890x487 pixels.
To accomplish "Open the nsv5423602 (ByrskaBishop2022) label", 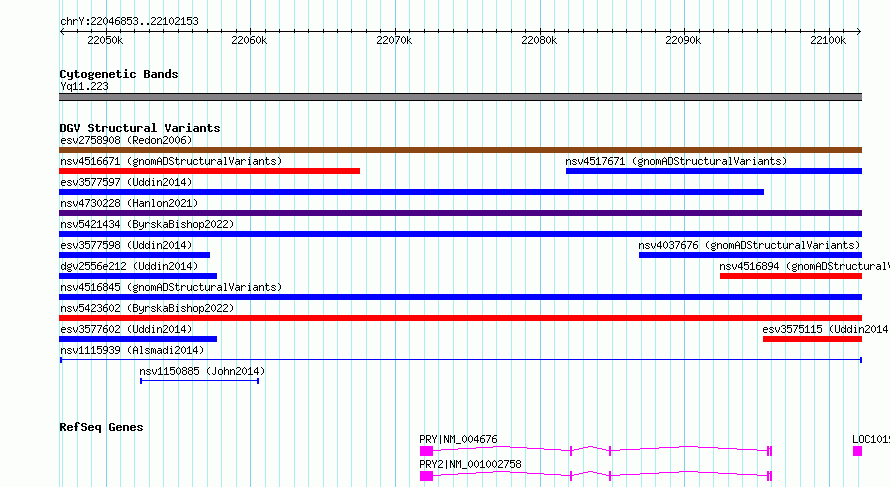I will point(147,308).
